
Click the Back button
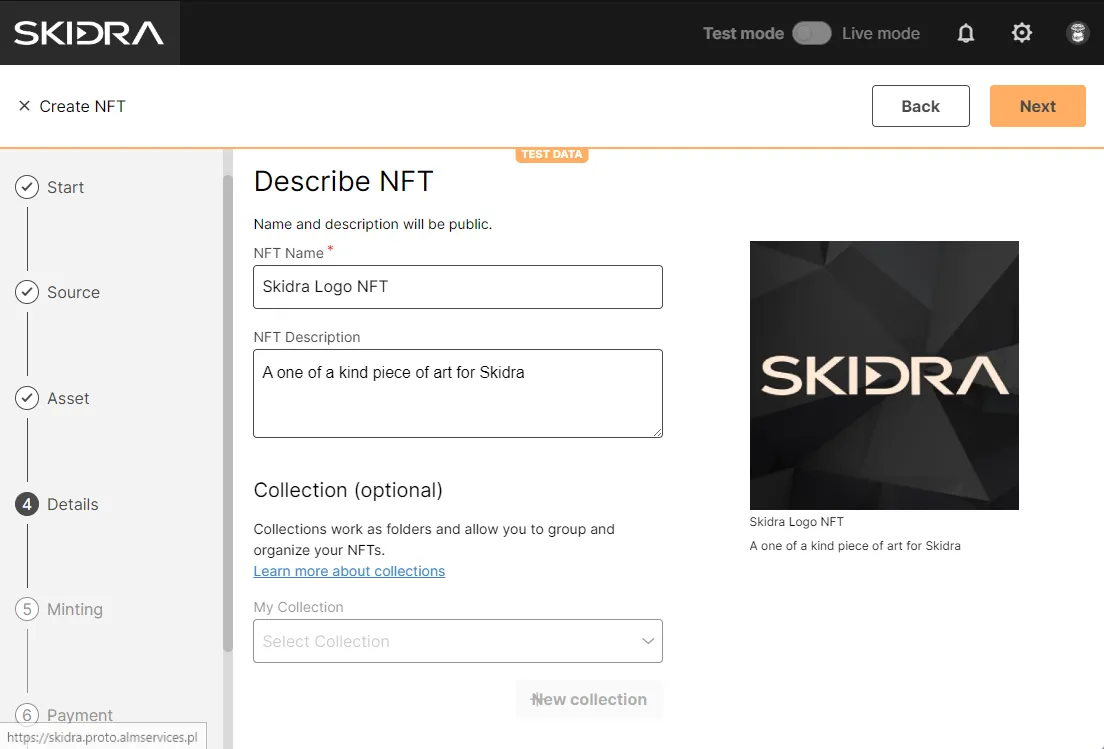(x=920, y=106)
